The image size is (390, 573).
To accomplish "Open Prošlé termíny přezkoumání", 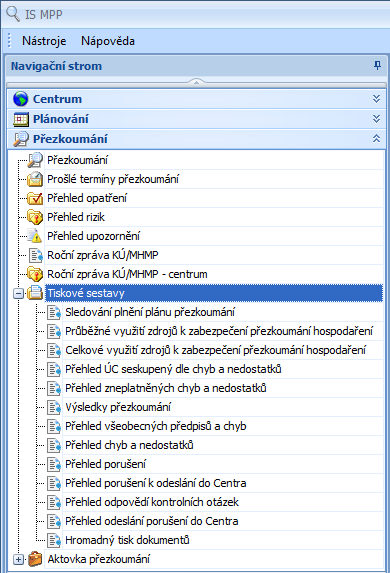I will pos(113,179).
